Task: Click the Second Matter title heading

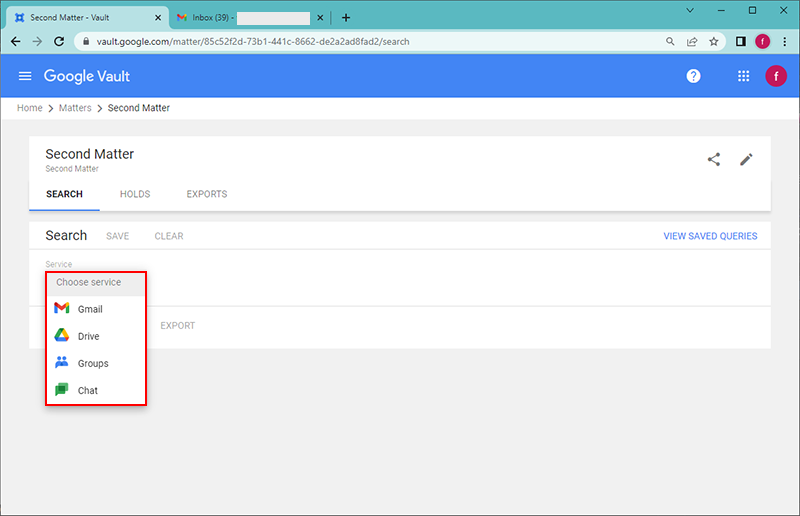Action: (x=90, y=154)
